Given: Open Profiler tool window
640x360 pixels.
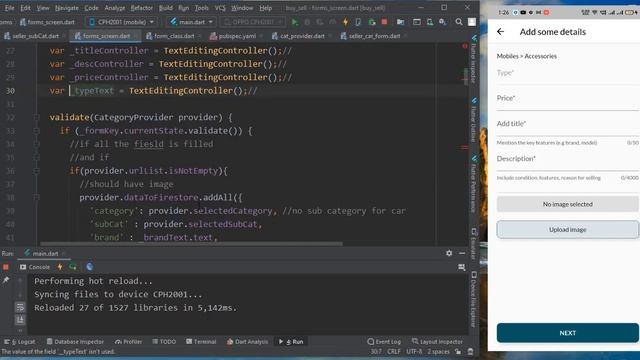Looking at the screenshot, I should pyautogui.click(x=128, y=342).
